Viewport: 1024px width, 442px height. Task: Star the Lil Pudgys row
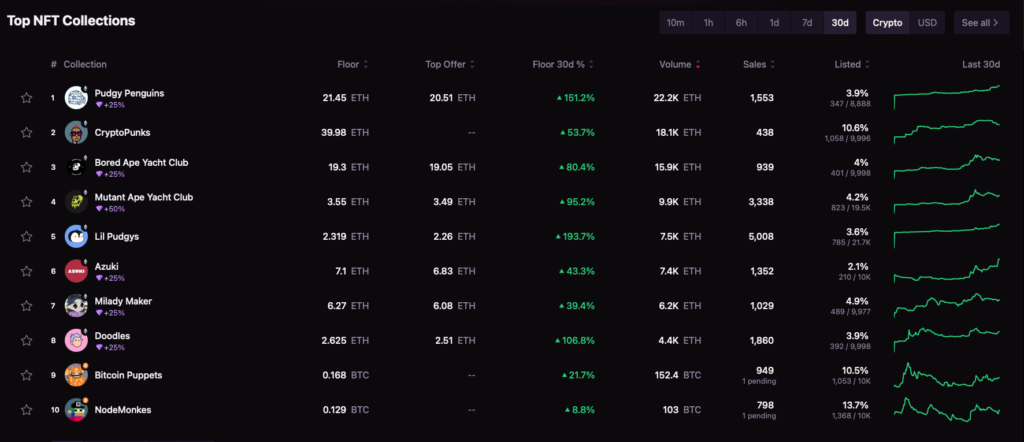[x=26, y=236]
